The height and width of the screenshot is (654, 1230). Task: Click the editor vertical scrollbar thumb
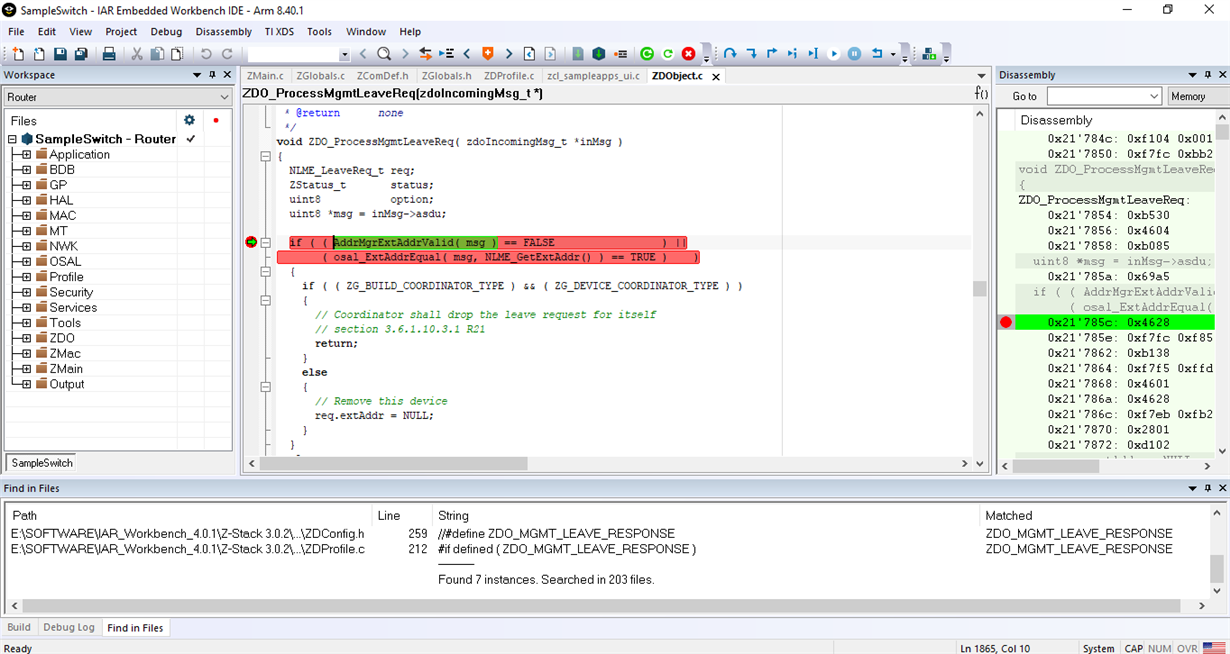click(x=980, y=289)
